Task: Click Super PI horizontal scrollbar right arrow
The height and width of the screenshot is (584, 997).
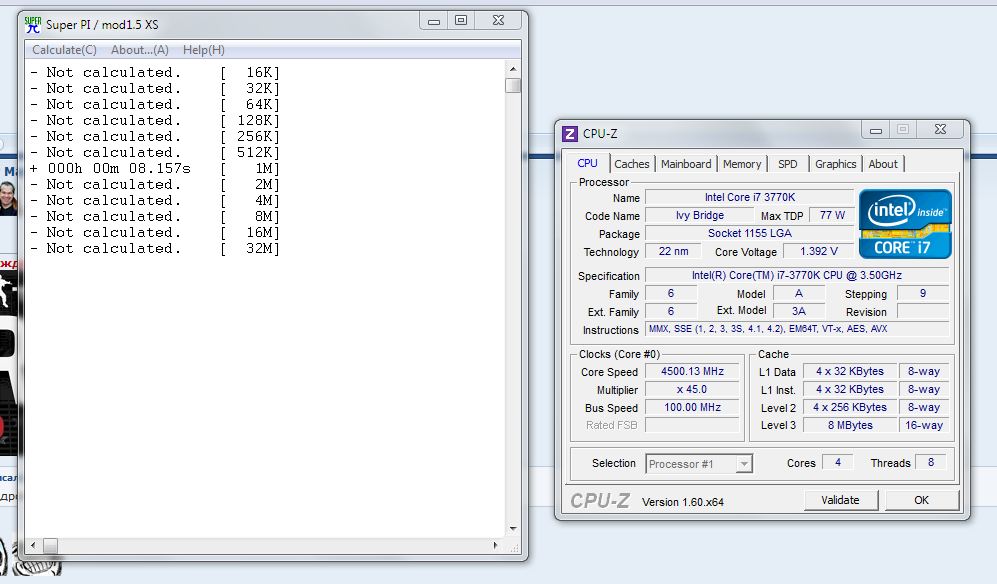Action: (x=497, y=545)
